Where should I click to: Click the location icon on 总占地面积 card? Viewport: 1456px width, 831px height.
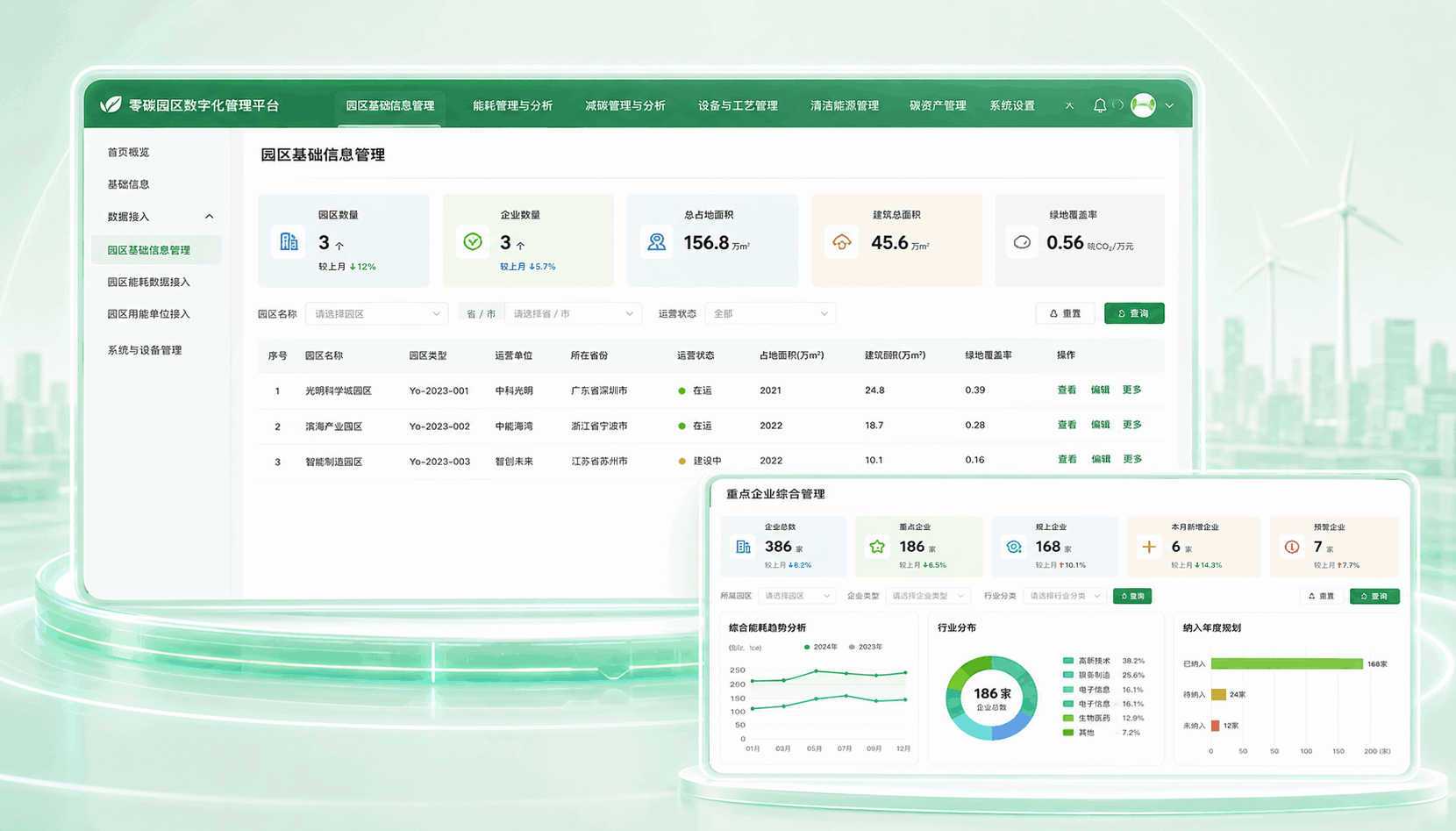(656, 241)
